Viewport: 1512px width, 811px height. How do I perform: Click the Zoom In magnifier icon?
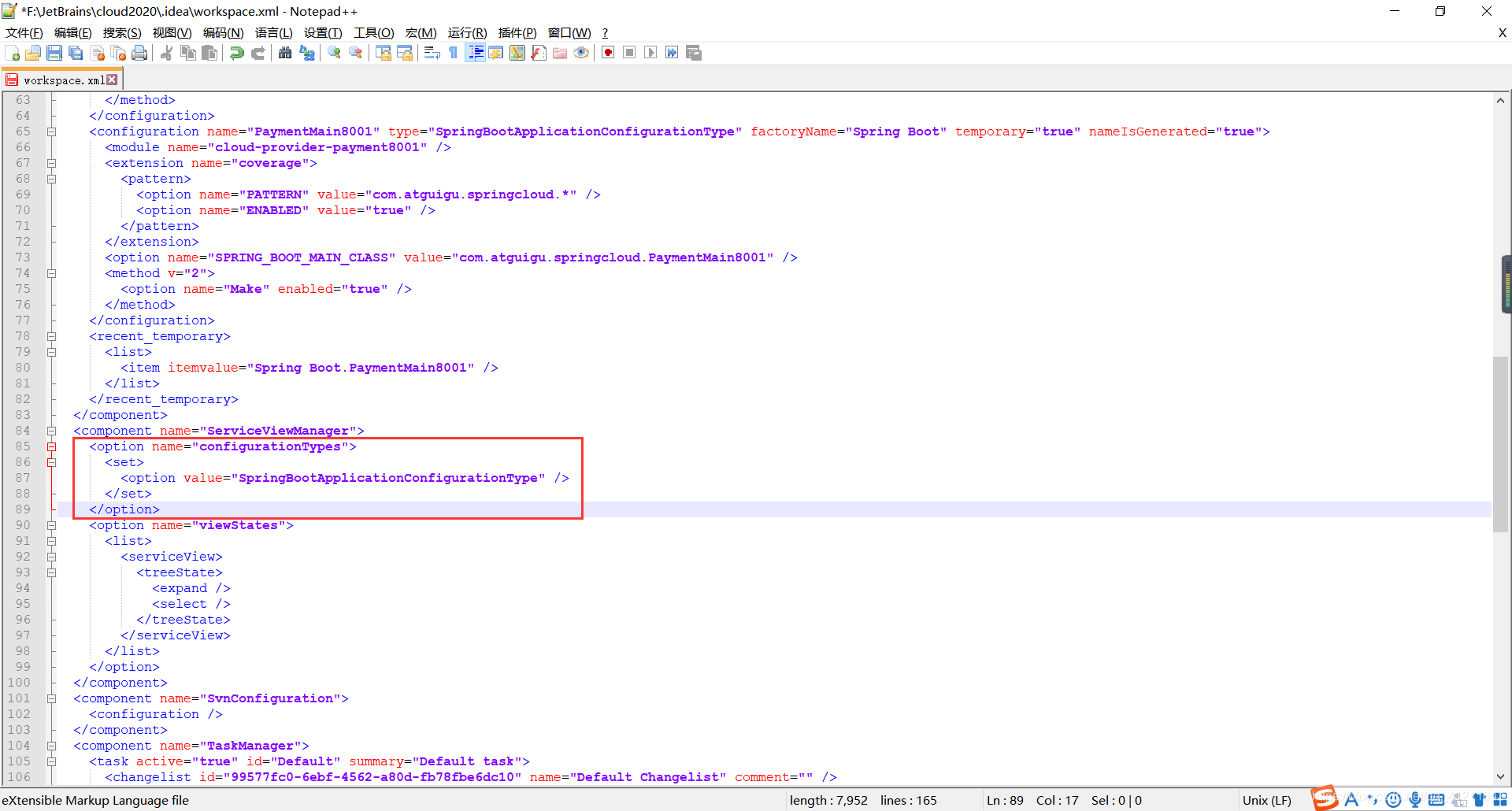pyautogui.click(x=335, y=53)
